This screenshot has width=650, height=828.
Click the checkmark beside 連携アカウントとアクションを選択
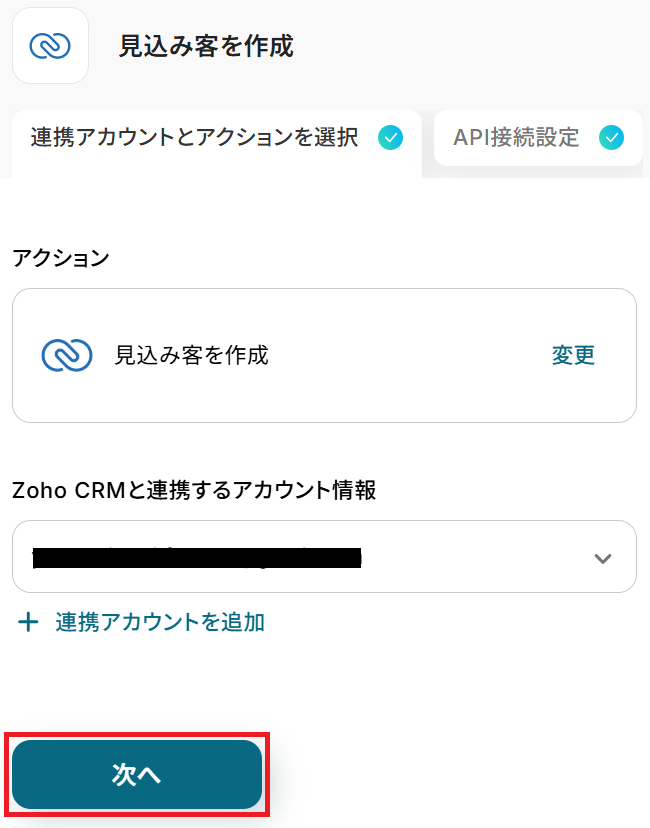coord(391,138)
